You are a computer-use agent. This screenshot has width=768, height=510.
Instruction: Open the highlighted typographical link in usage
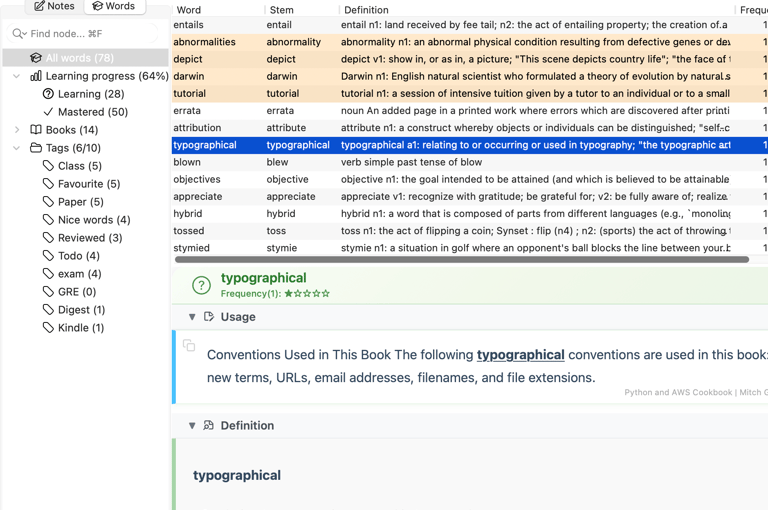coord(520,355)
